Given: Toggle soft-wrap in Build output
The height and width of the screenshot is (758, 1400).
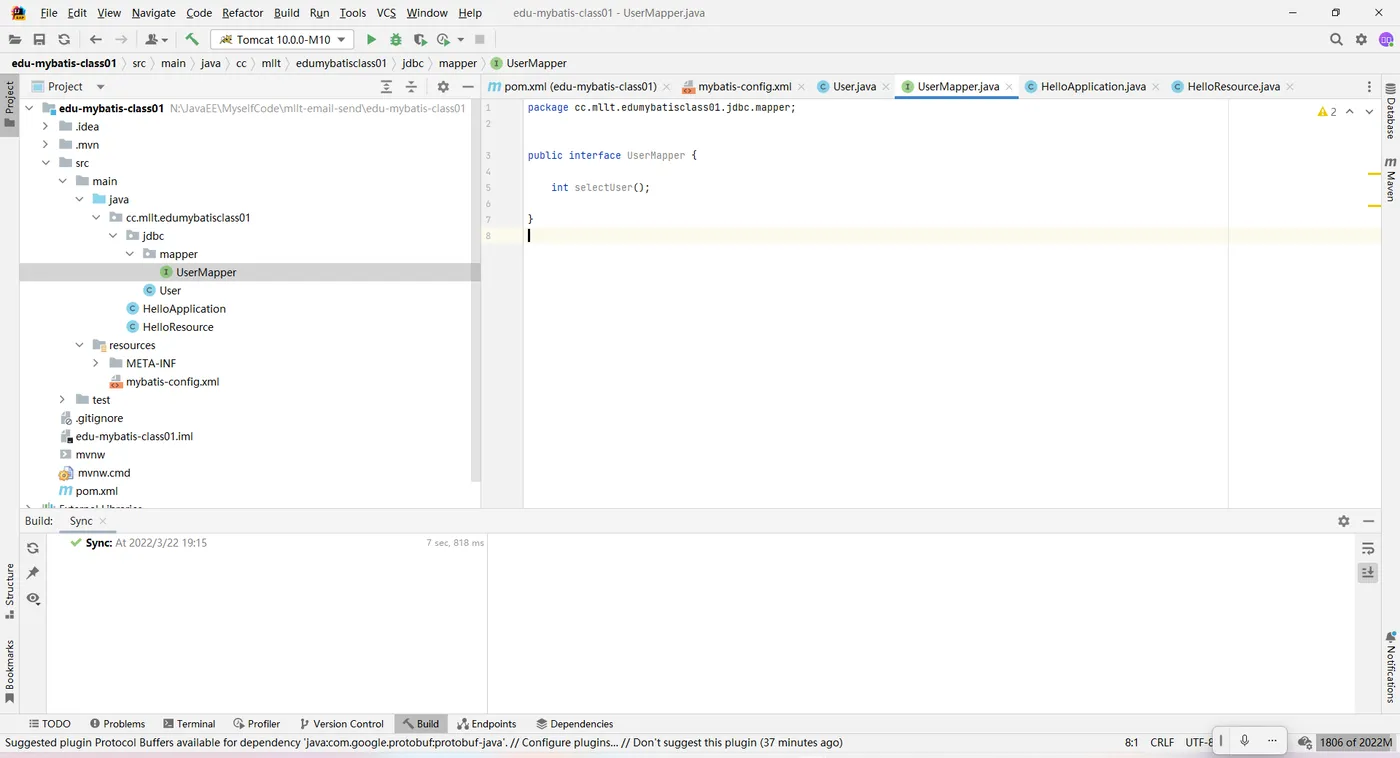Looking at the screenshot, I should pos(1368,548).
